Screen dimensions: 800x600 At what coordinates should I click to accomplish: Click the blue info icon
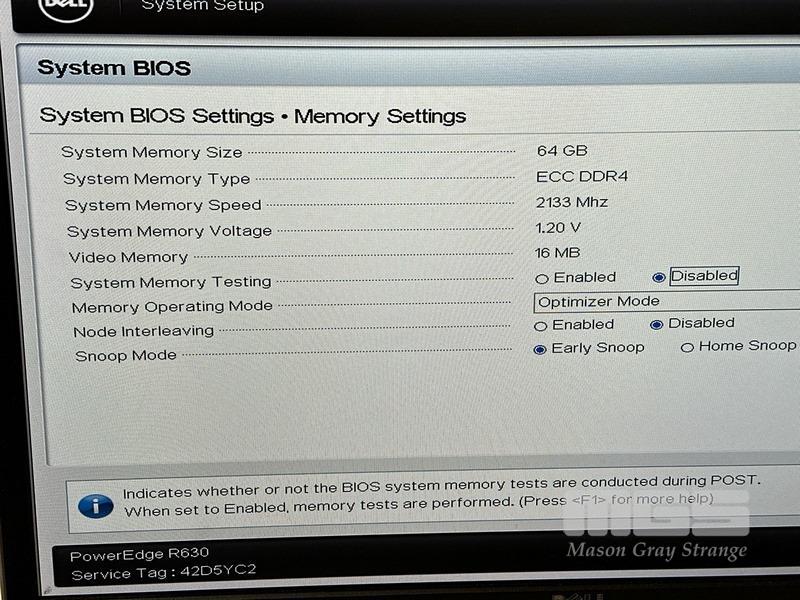(96, 506)
